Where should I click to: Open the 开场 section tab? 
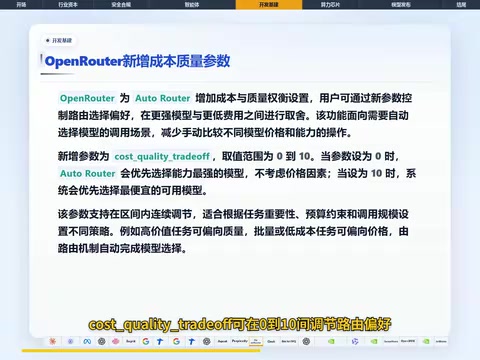pos(21,4)
